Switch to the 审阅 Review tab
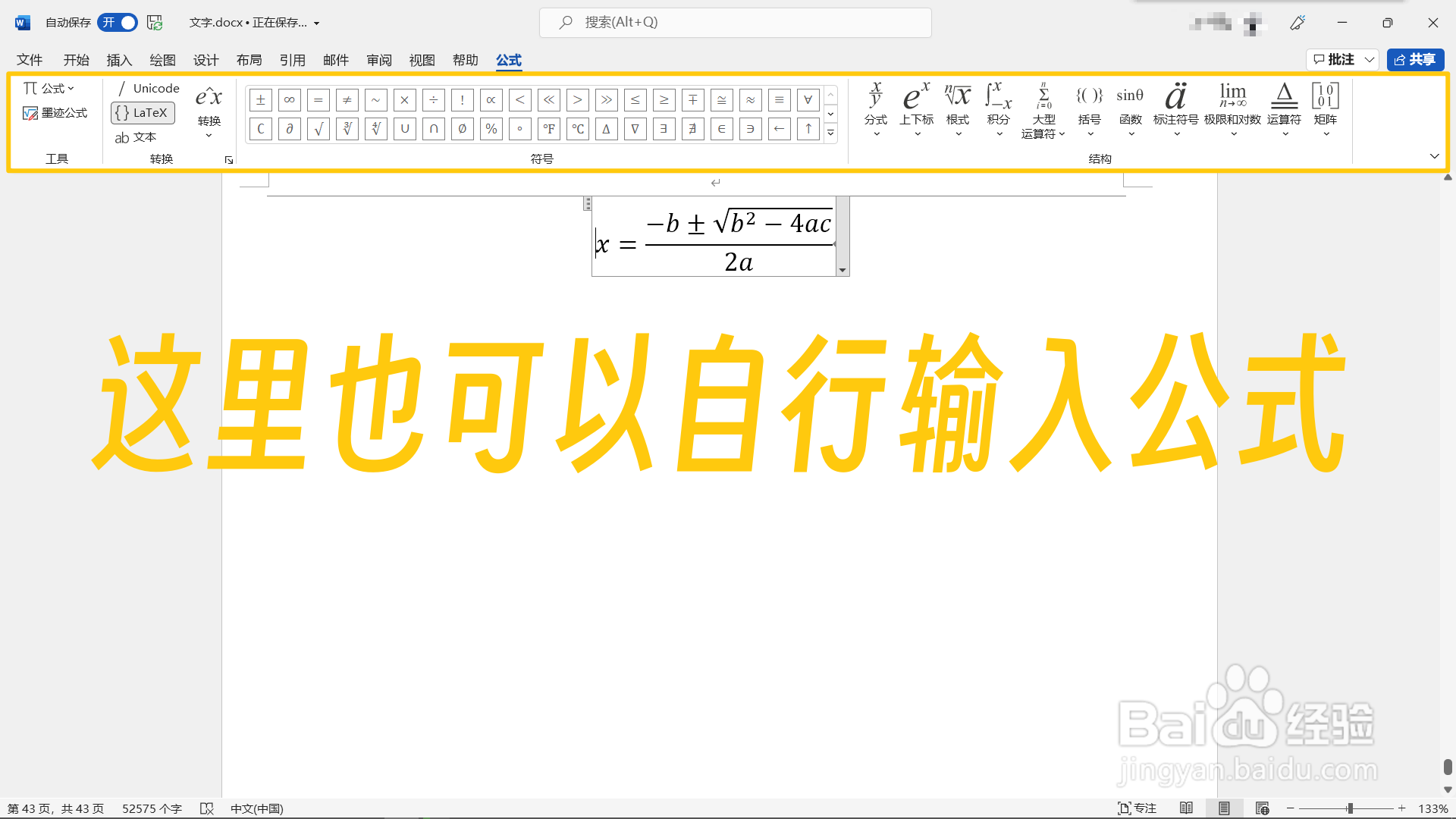Image resolution: width=1456 pixels, height=819 pixels. click(379, 60)
